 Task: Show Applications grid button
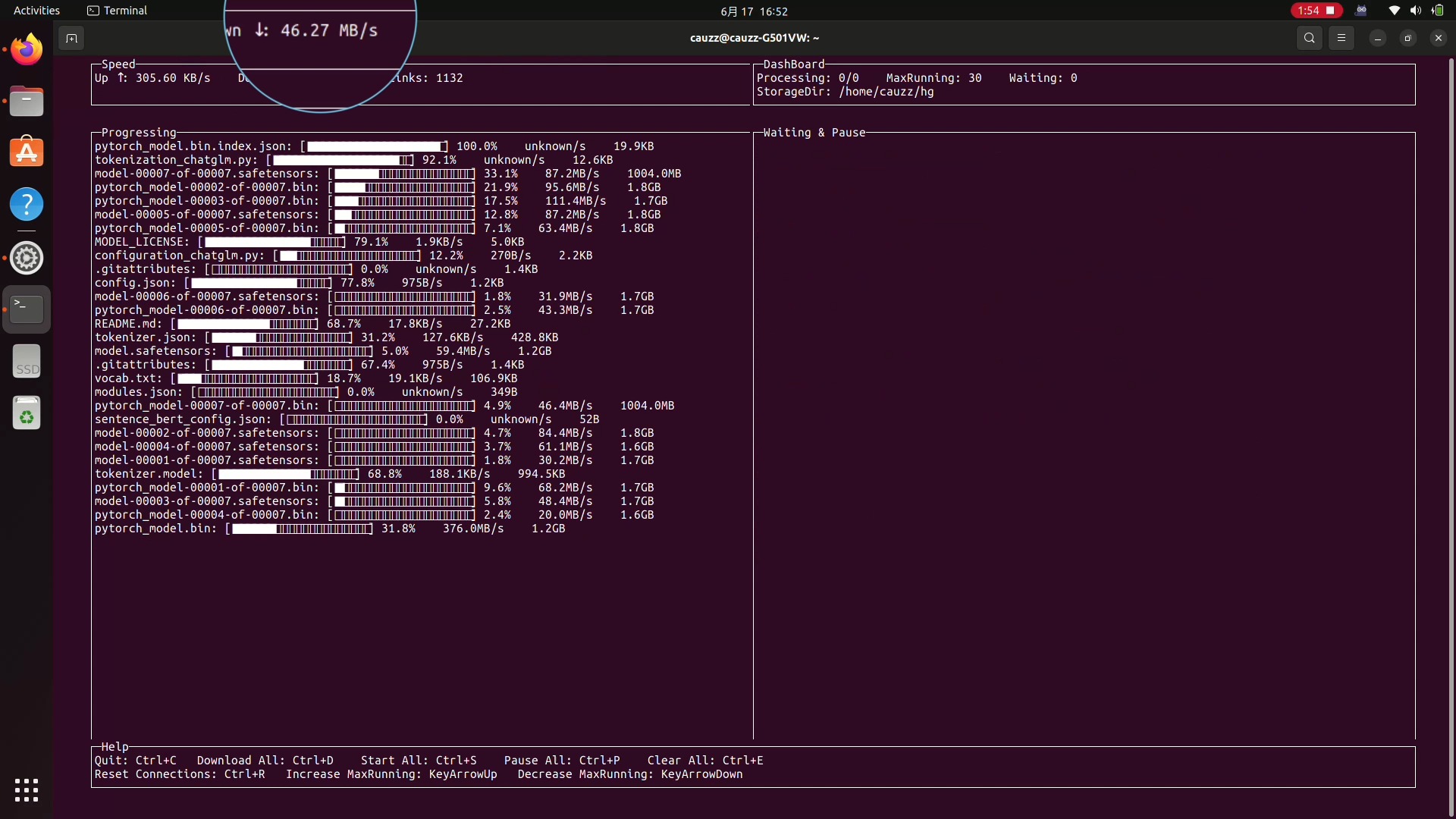coord(27,790)
